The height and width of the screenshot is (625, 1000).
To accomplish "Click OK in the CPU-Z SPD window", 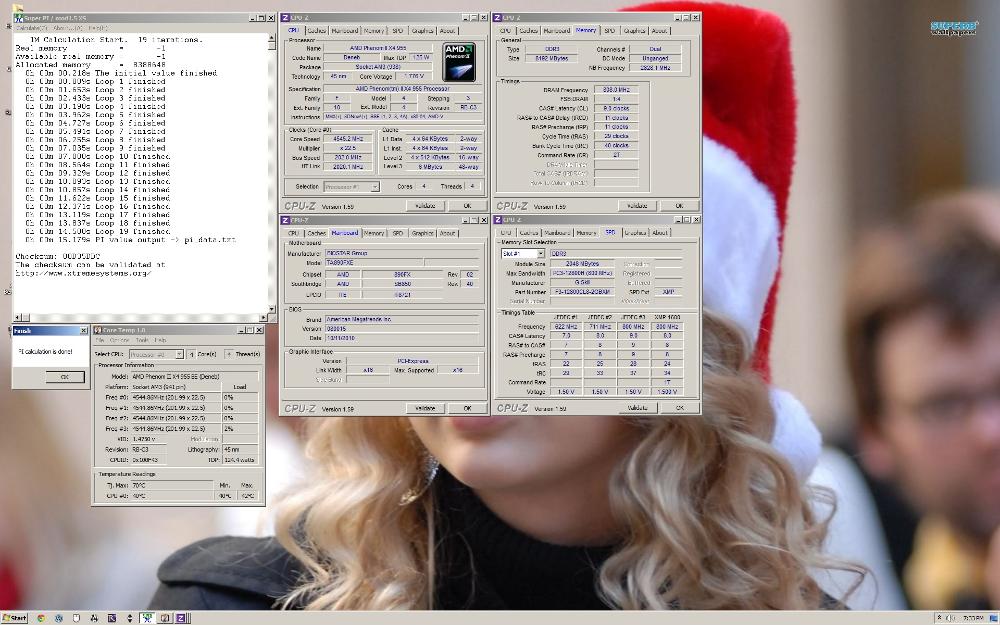I will click(x=679, y=408).
